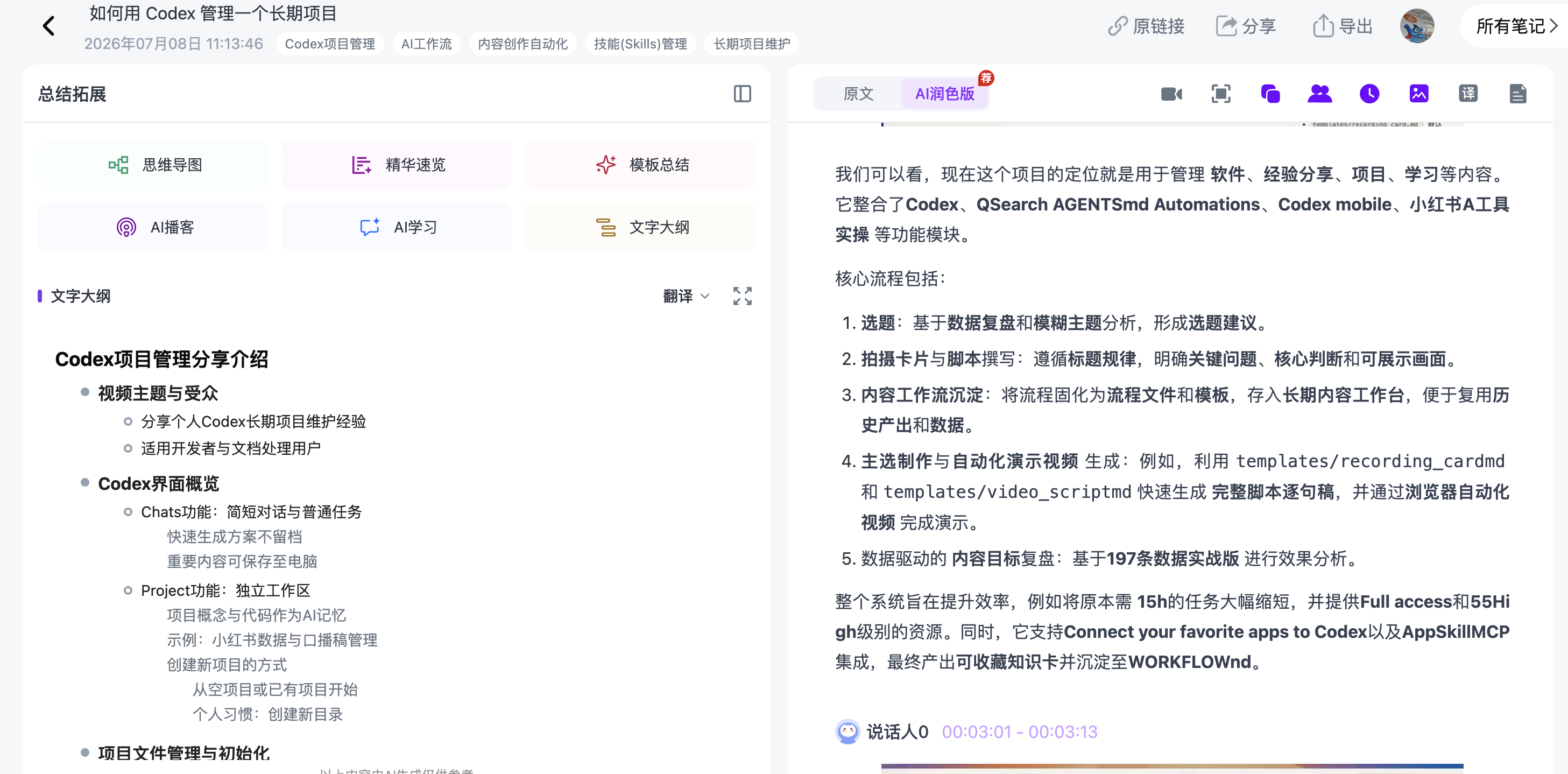Select the Codex项目管理 tag
This screenshot has width=1568, height=774.
(330, 44)
